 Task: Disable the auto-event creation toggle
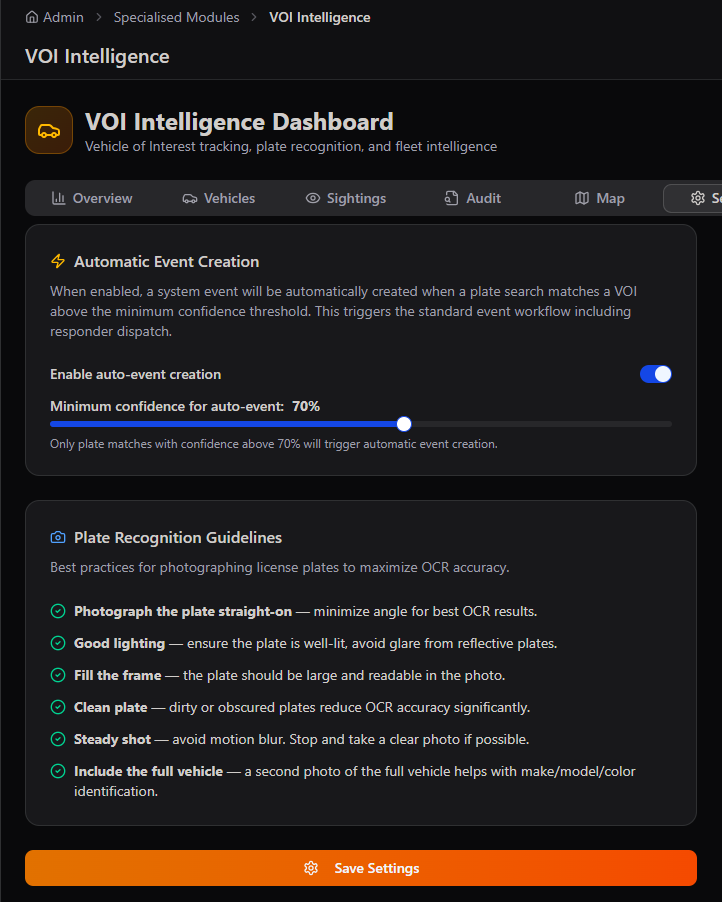coord(655,374)
